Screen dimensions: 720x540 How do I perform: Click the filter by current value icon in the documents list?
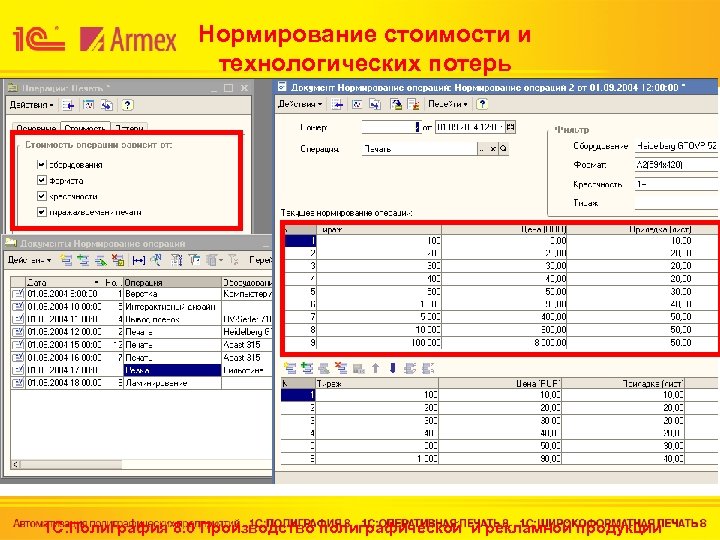tap(194, 260)
